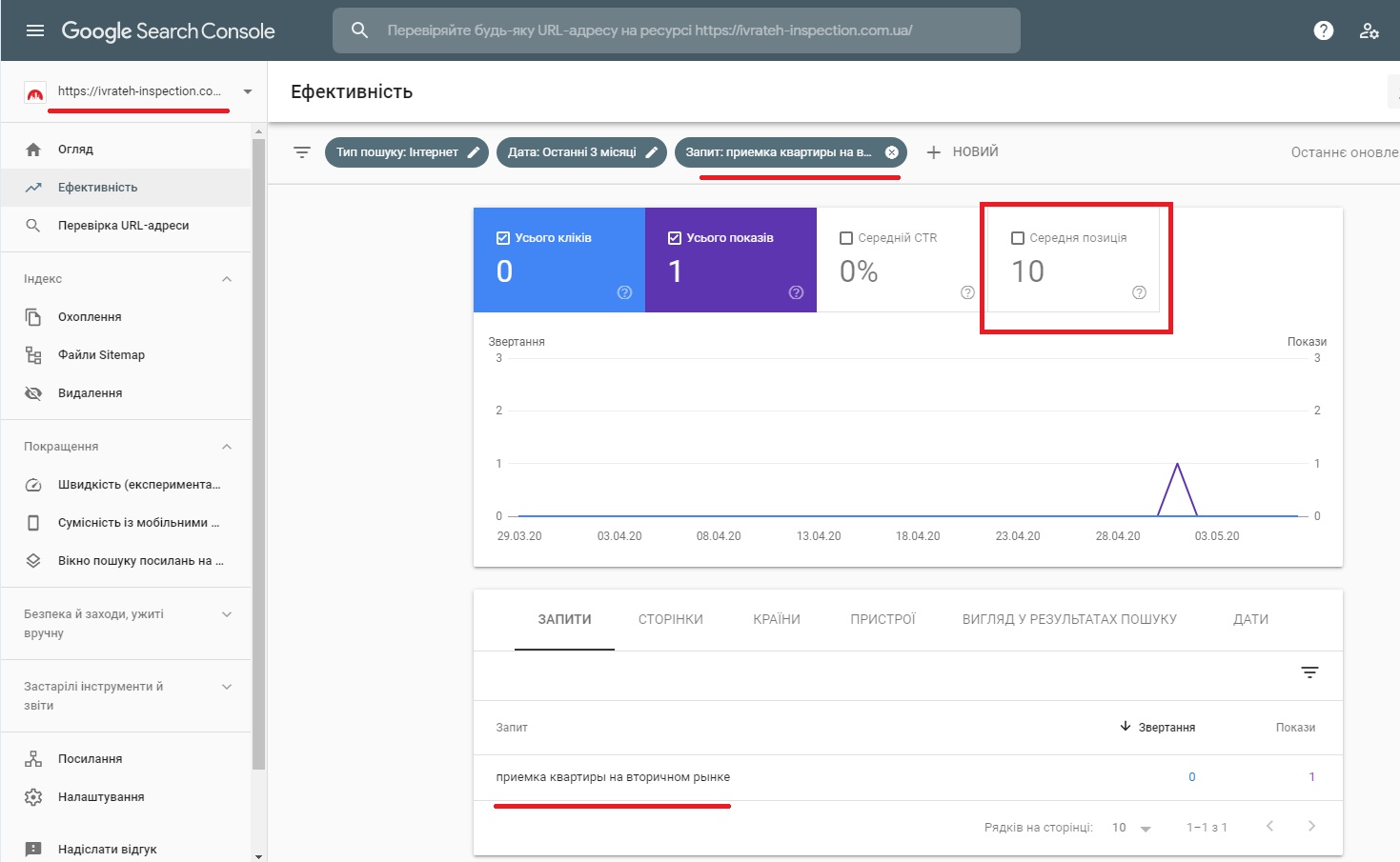Click the filter lines icon beside filter chips

(x=302, y=152)
